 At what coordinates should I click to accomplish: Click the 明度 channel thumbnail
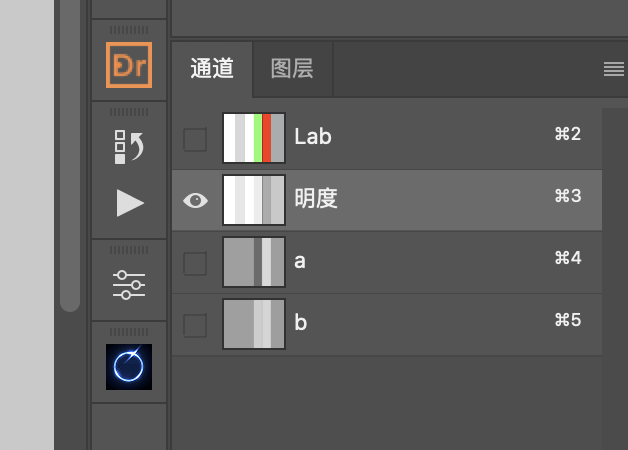point(254,200)
